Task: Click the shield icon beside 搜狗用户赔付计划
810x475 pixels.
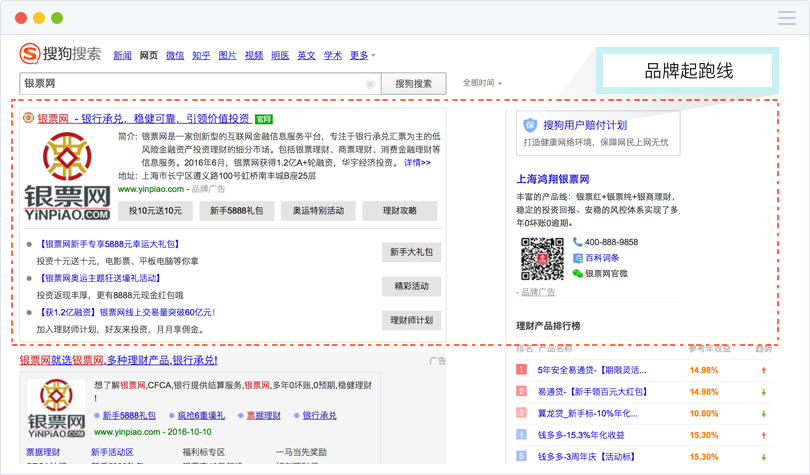Action: pos(530,125)
